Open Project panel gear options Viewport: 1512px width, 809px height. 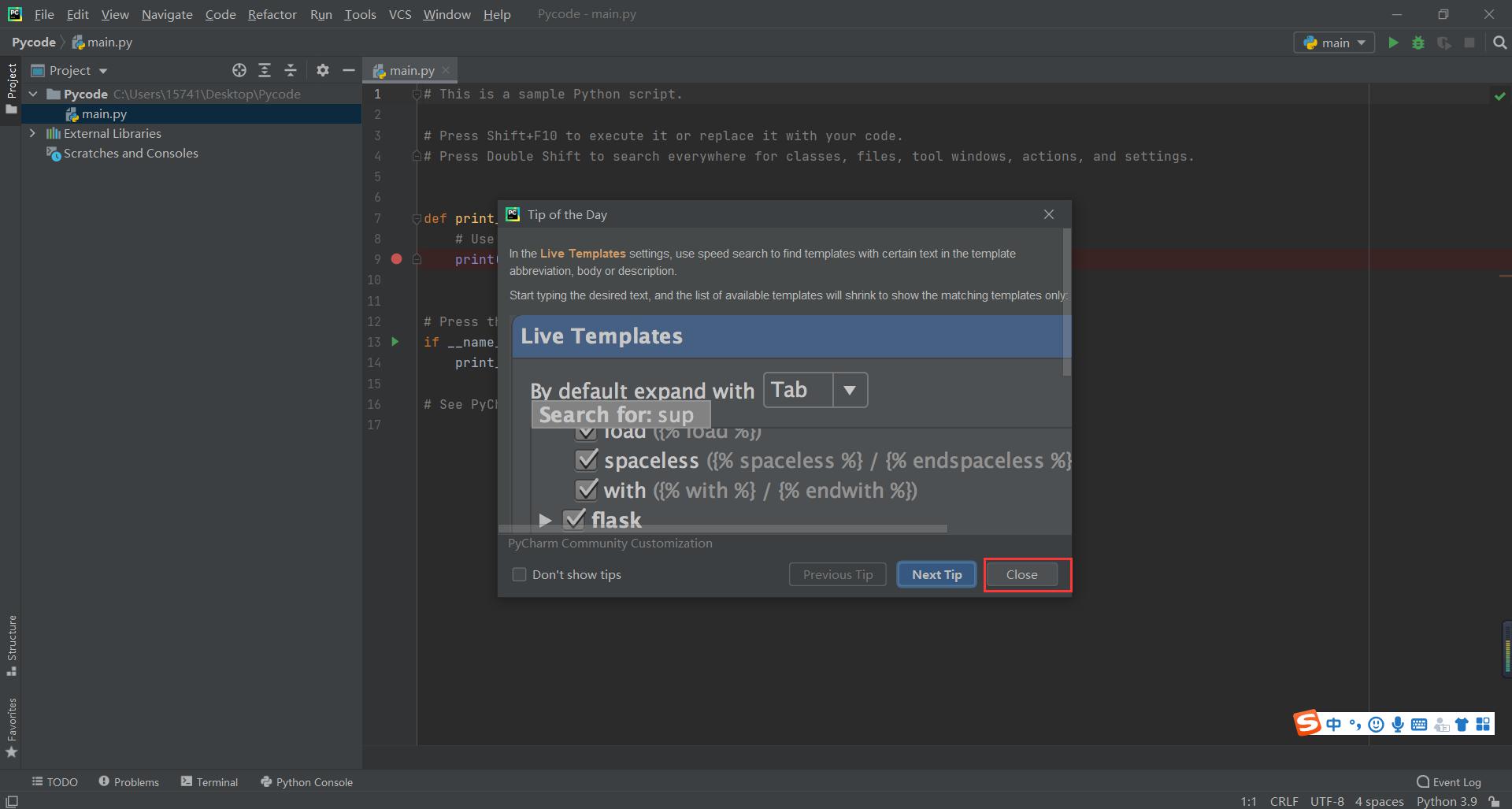322,70
